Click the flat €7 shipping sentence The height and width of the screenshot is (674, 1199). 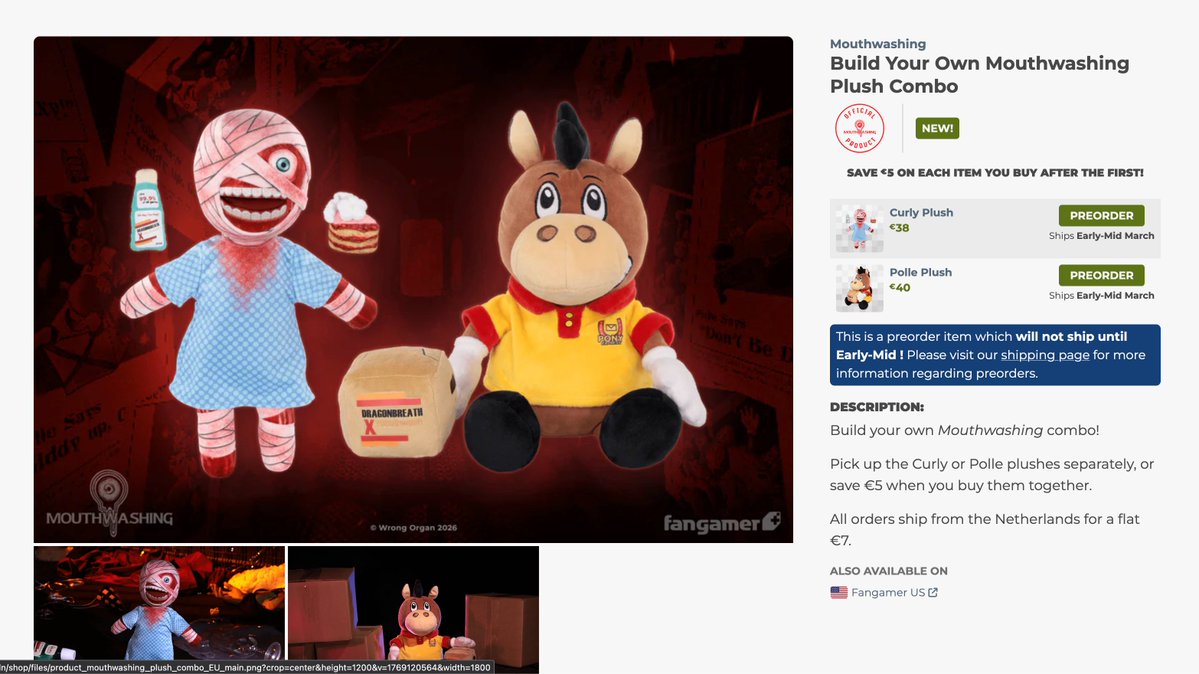(x=985, y=529)
